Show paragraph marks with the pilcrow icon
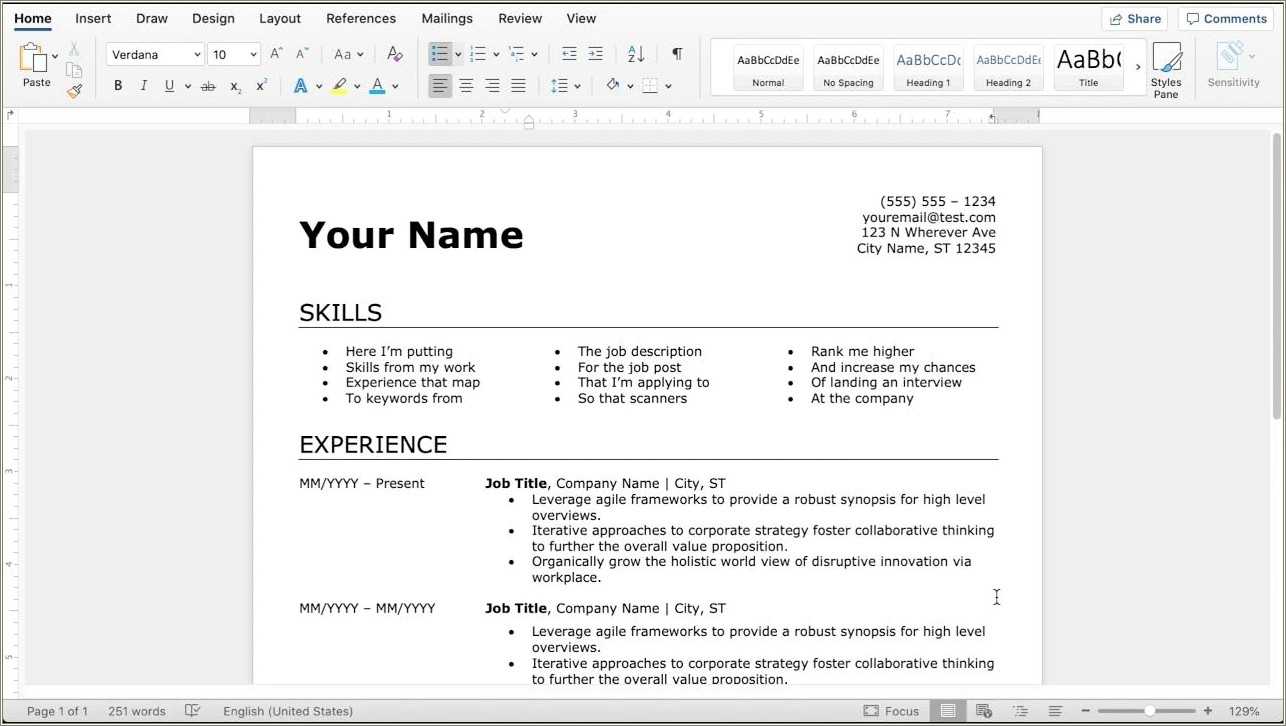Viewport: 1286px width, 726px height. pos(677,54)
